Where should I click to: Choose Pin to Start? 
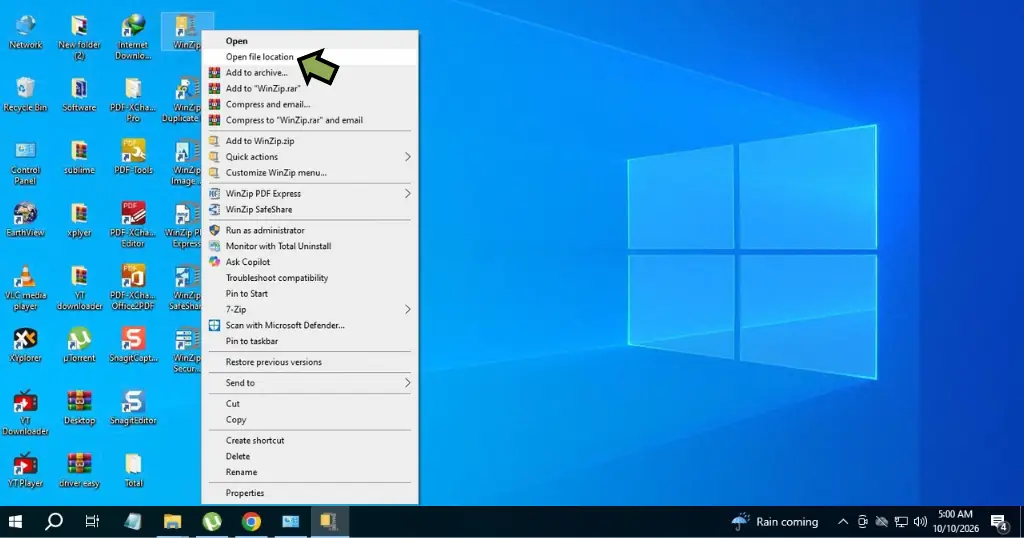(x=310, y=294)
